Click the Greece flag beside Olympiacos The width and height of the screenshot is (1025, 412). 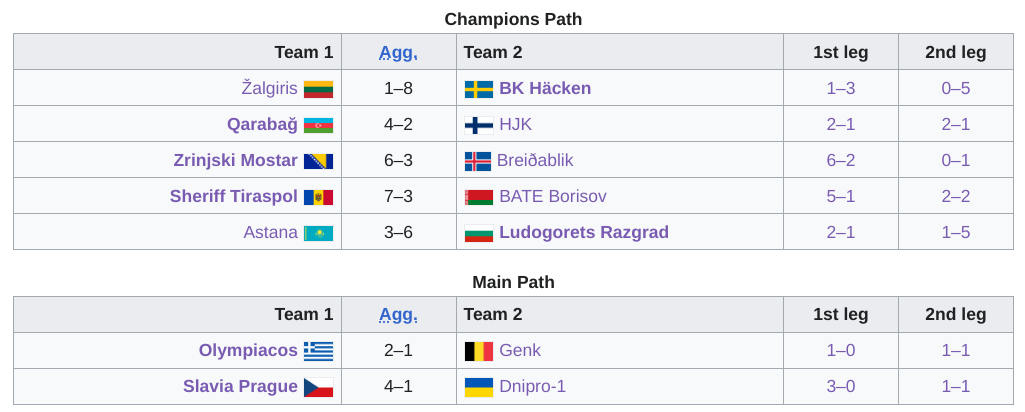tap(318, 351)
